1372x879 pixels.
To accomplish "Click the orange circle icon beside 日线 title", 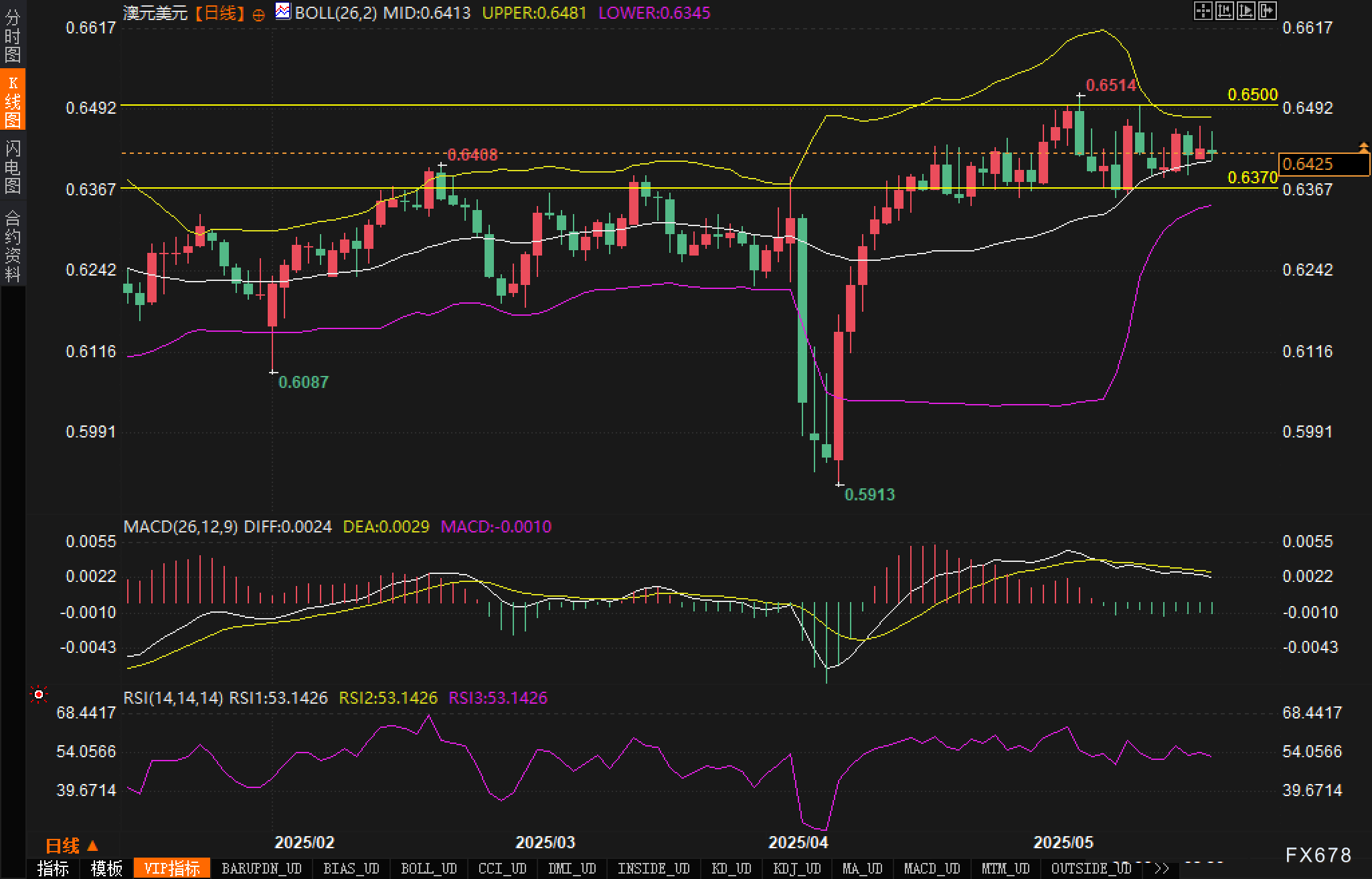I will [258, 15].
